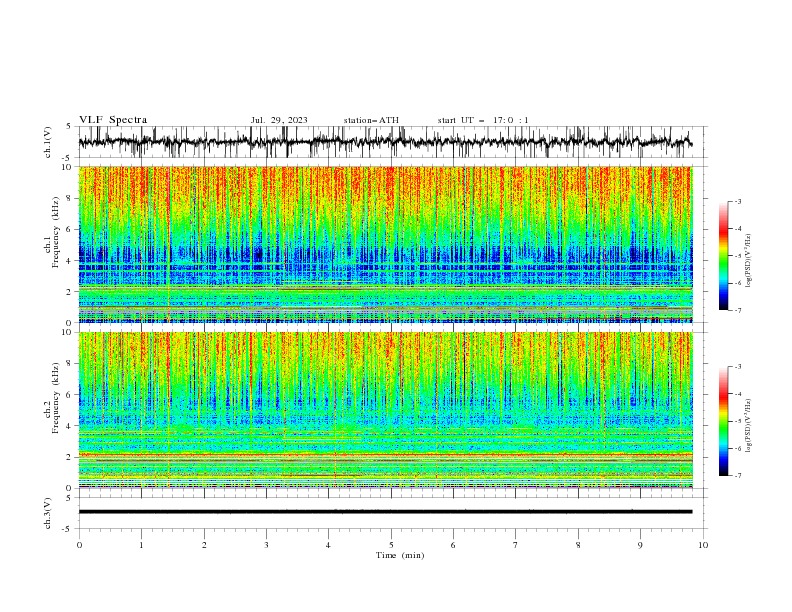
Task: Click the "-5" value on ch.2 colorbar
Action: click(737, 421)
